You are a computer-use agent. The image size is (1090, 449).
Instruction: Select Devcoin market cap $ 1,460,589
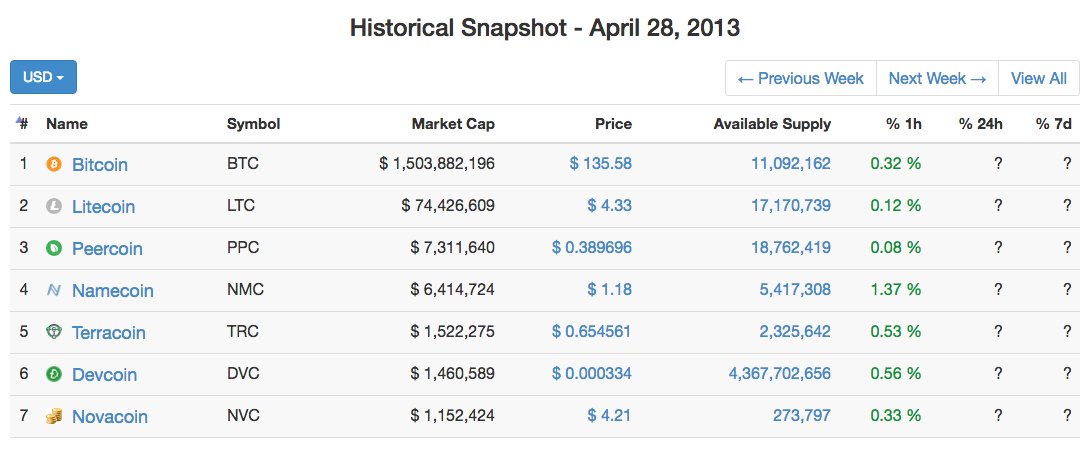click(x=453, y=373)
